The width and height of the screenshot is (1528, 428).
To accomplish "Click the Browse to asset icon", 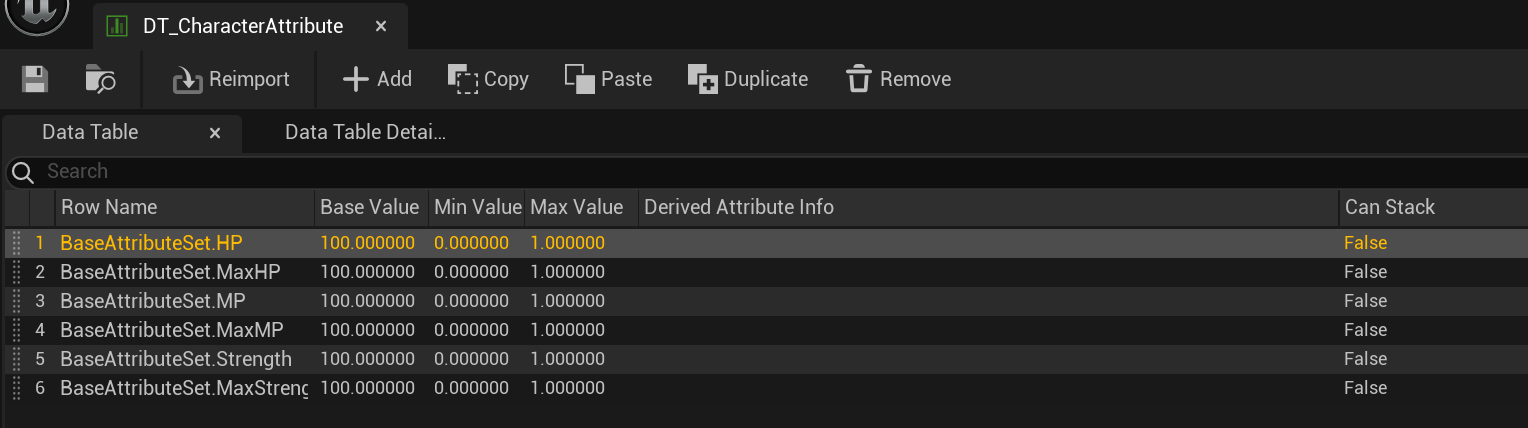I will (x=100, y=79).
